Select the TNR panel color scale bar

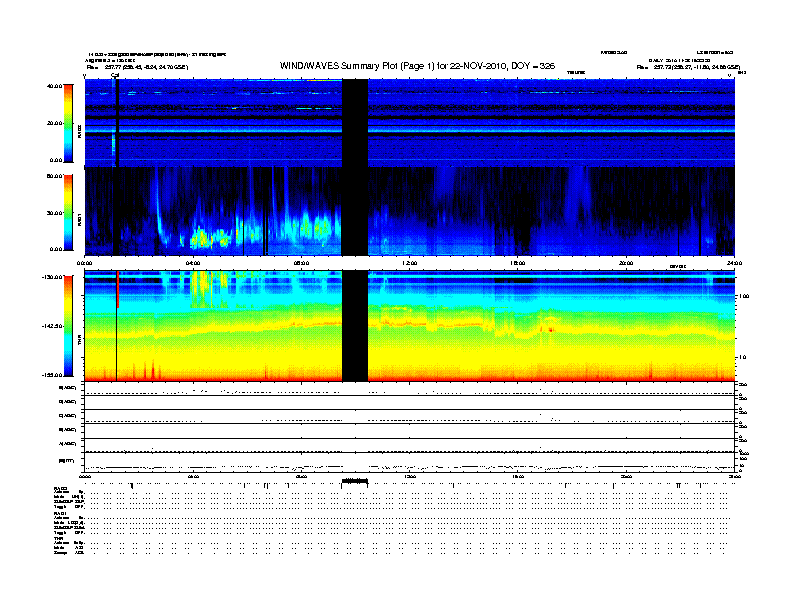(x=68, y=326)
